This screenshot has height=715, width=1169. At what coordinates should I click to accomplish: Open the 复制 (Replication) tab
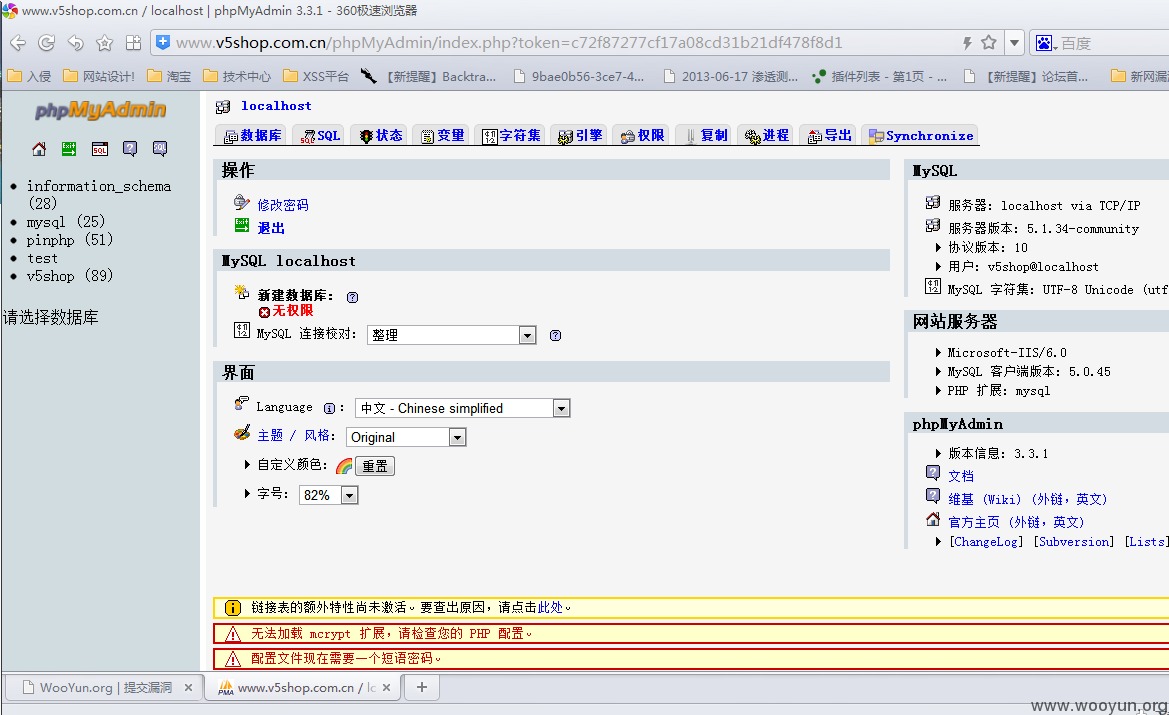pos(705,136)
